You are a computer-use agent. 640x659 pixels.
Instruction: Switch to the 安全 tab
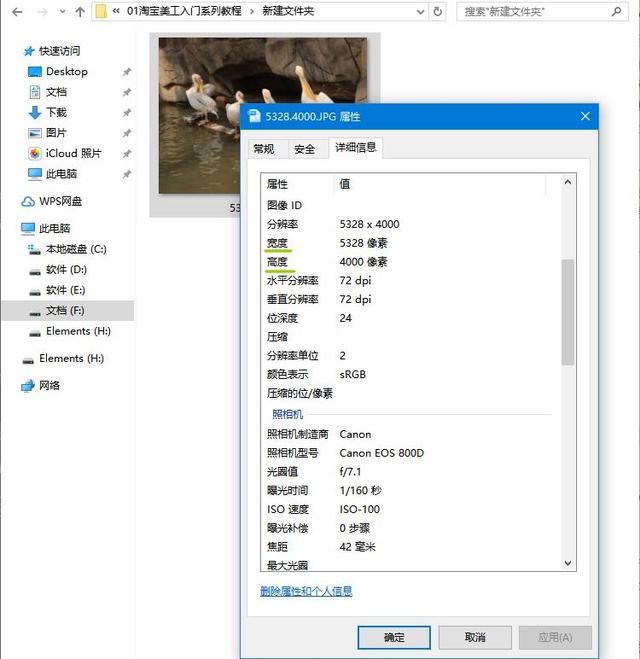tap(305, 149)
